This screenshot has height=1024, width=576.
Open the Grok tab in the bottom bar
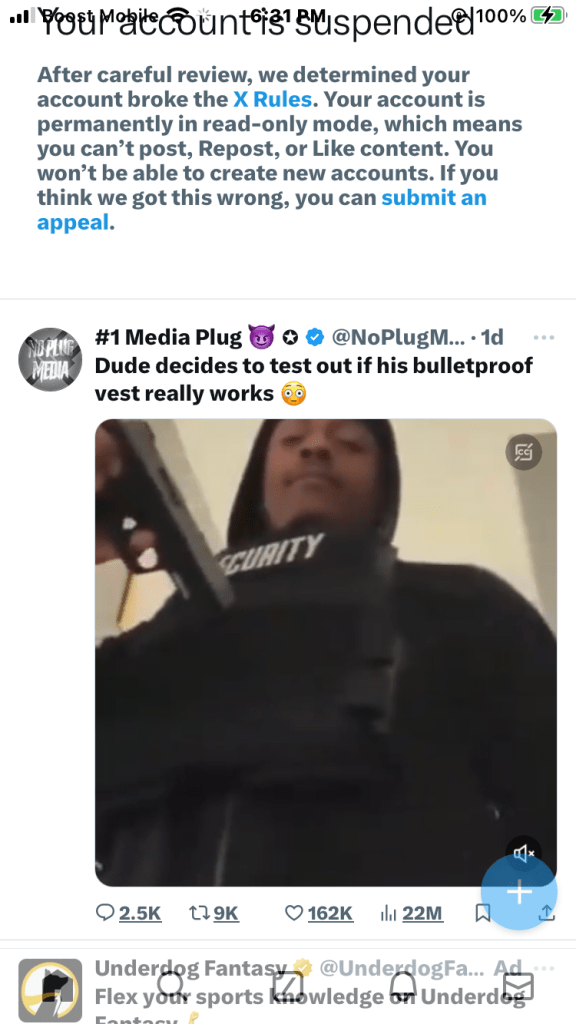point(287,985)
